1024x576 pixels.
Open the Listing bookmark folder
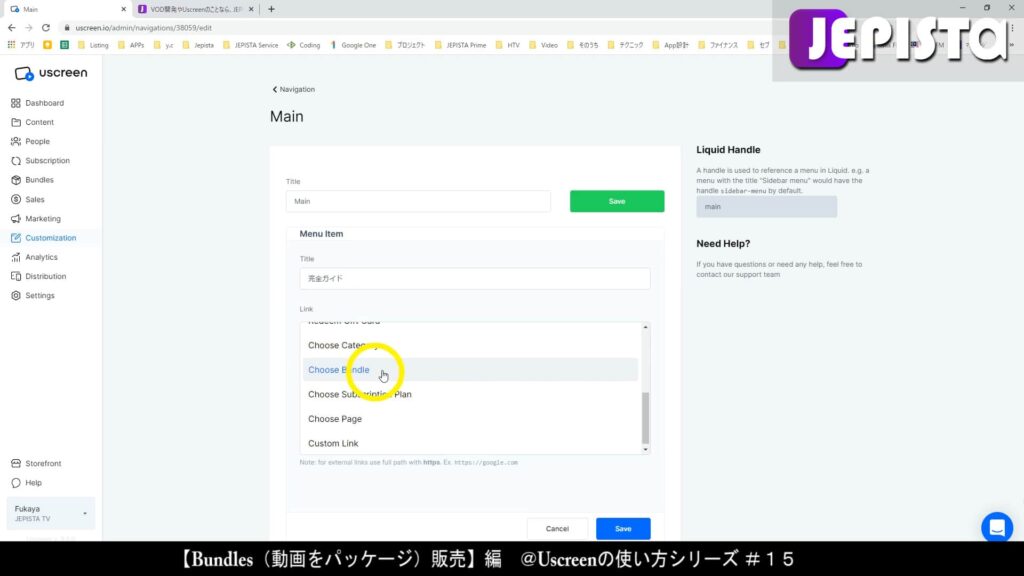click(x=93, y=45)
